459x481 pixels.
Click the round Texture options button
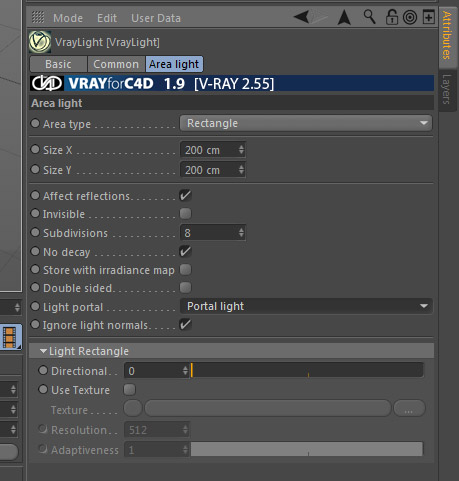(133, 409)
